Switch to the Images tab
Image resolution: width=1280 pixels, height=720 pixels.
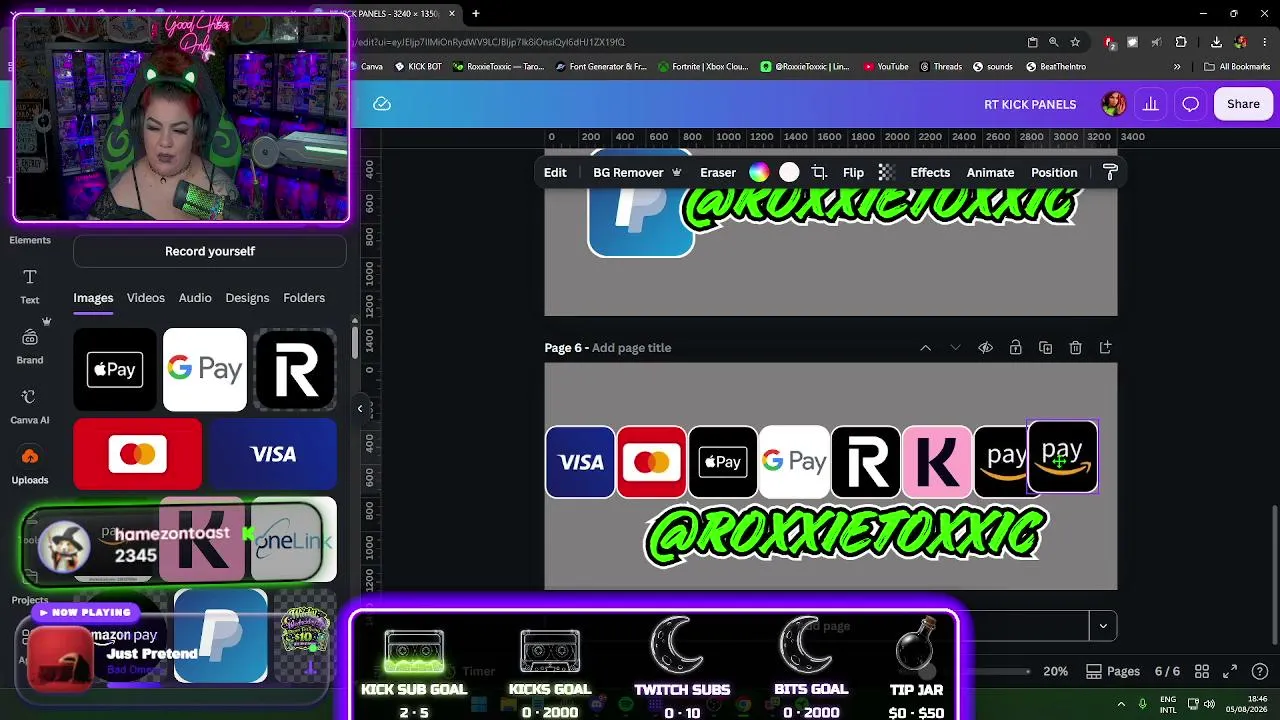pyautogui.click(x=93, y=298)
